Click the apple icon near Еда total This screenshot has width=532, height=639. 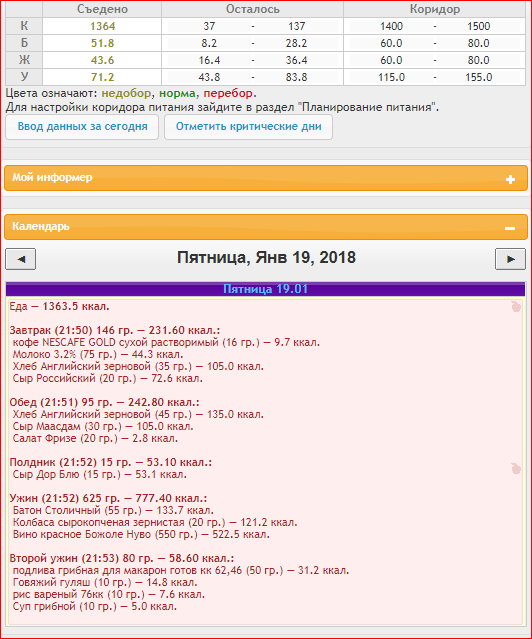pos(516,306)
